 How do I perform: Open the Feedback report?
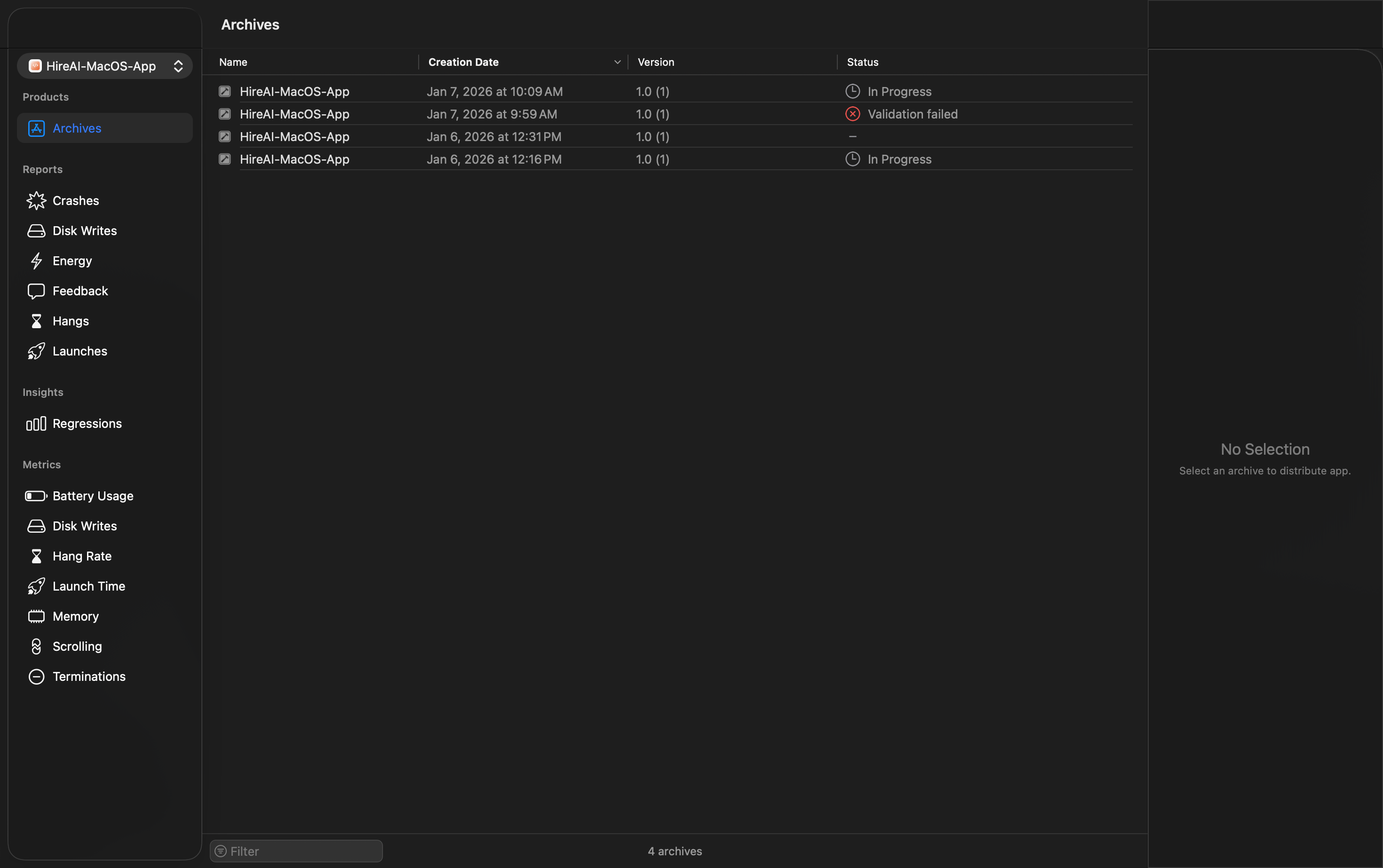80,291
